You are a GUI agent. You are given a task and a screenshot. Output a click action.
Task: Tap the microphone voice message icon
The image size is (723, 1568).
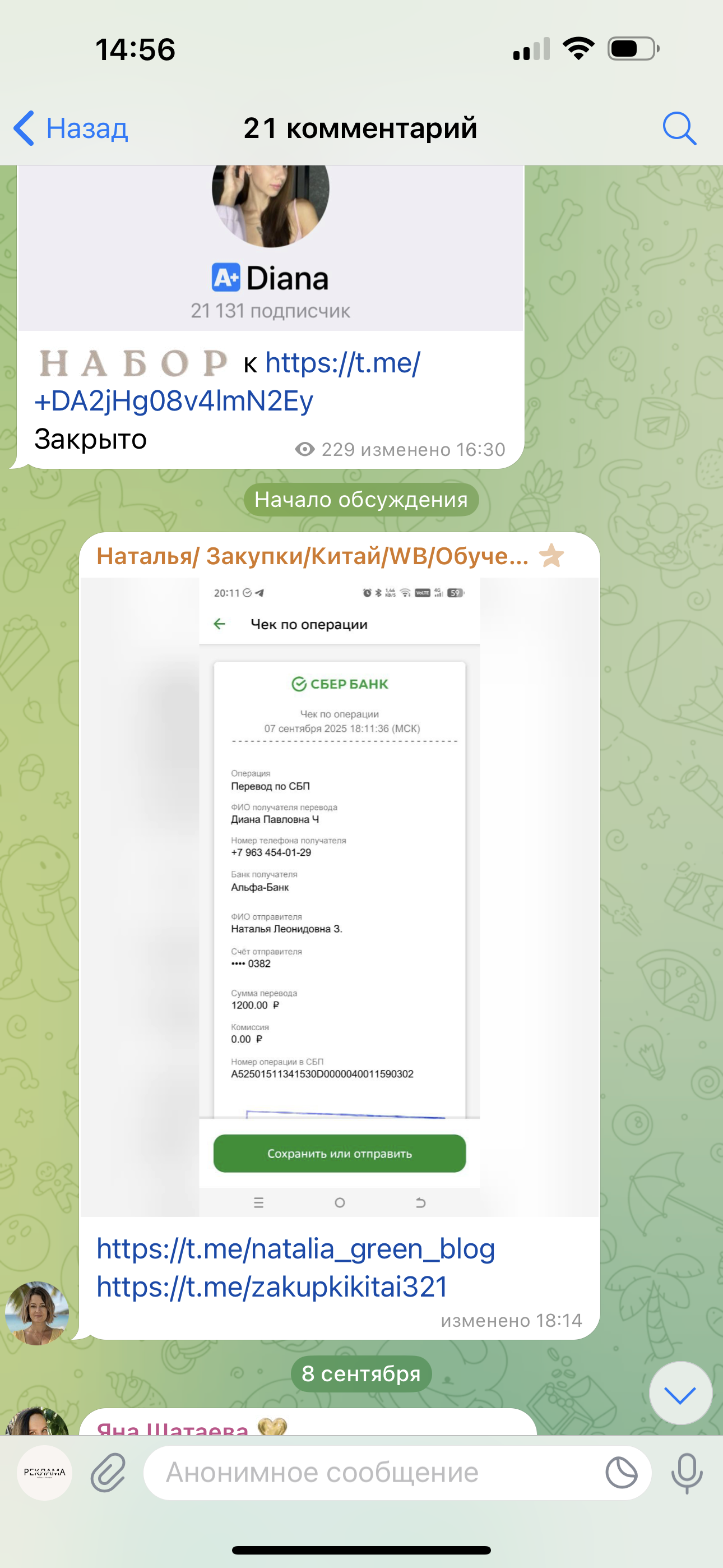pos(687,1473)
